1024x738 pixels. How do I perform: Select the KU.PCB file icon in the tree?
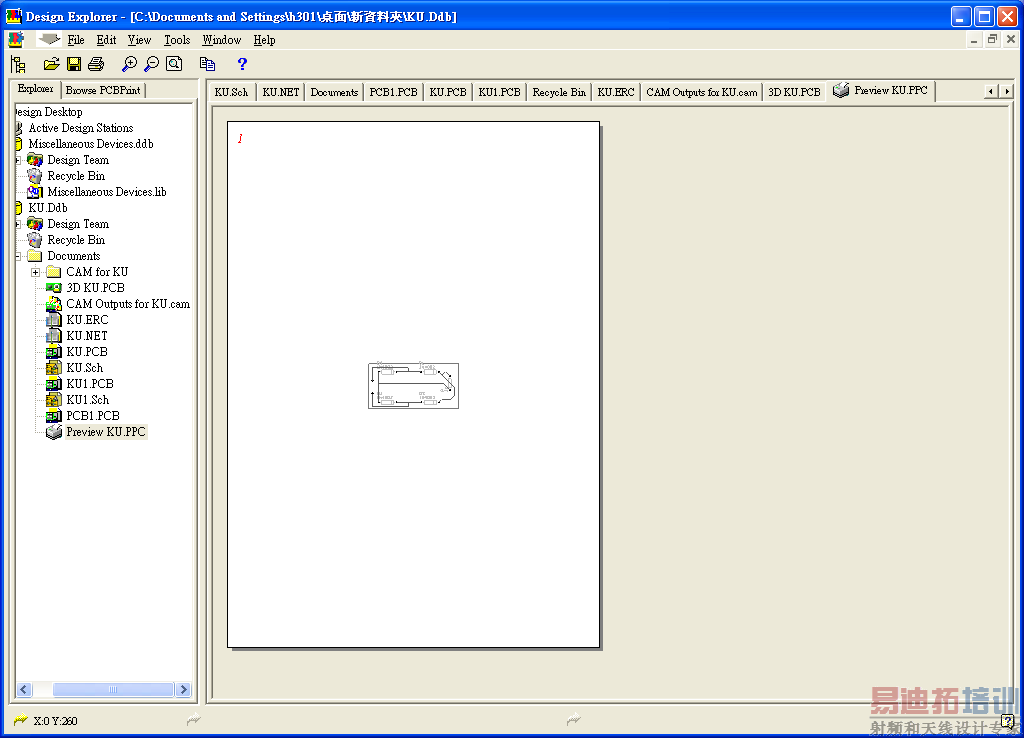tap(54, 352)
